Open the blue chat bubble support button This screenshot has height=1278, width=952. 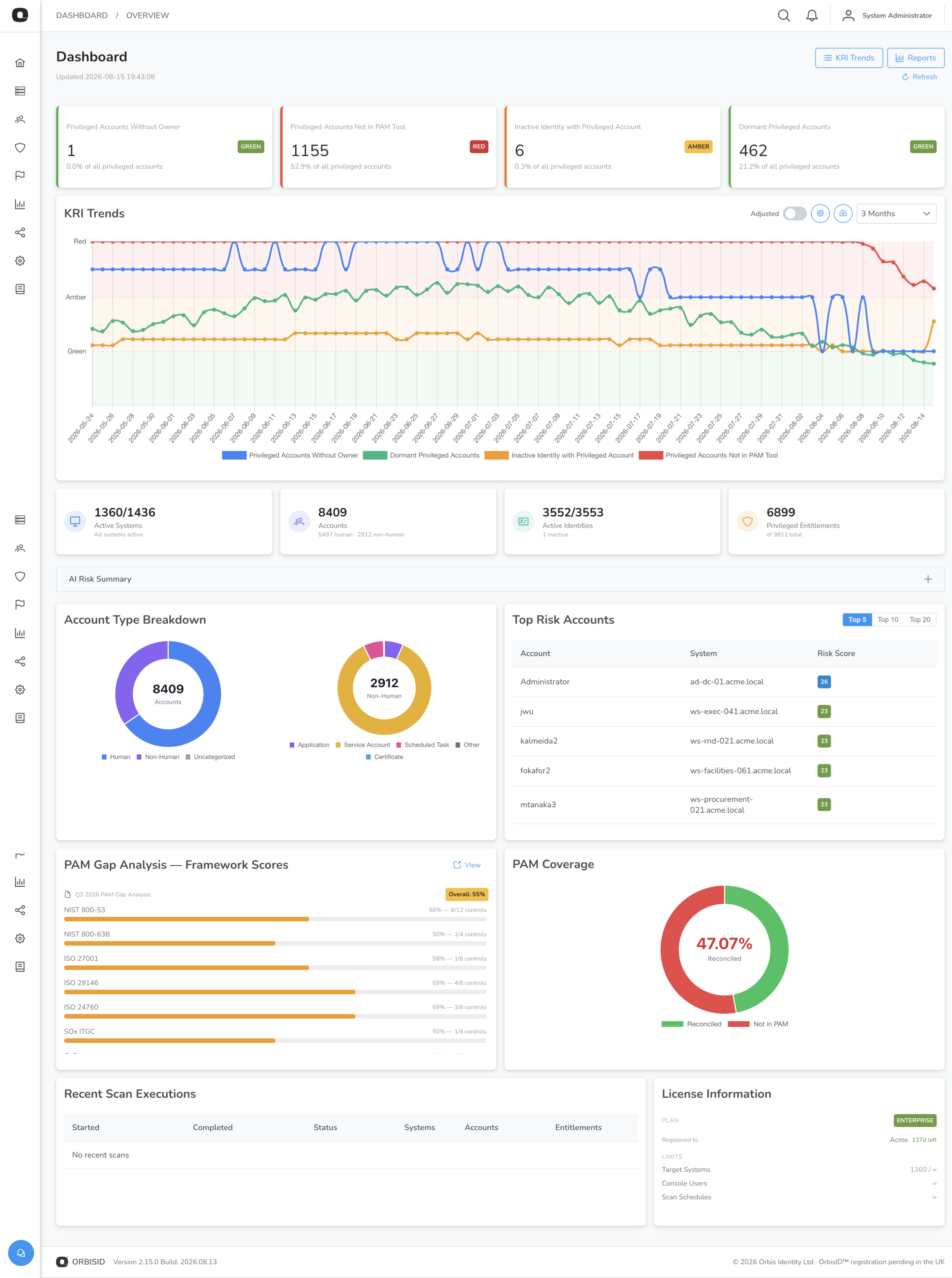(21, 1253)
